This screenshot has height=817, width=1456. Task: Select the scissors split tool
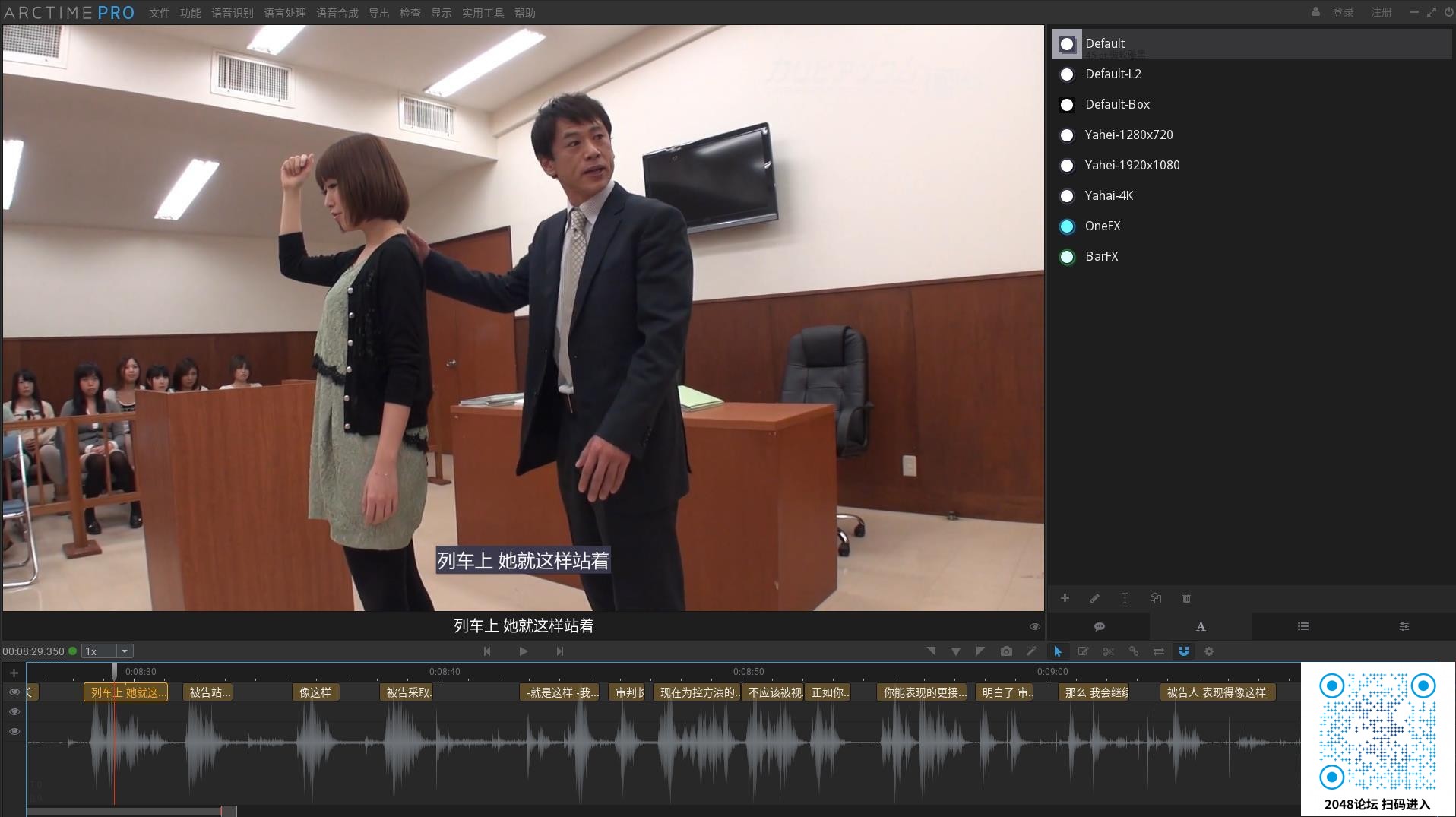[1109, 651]
